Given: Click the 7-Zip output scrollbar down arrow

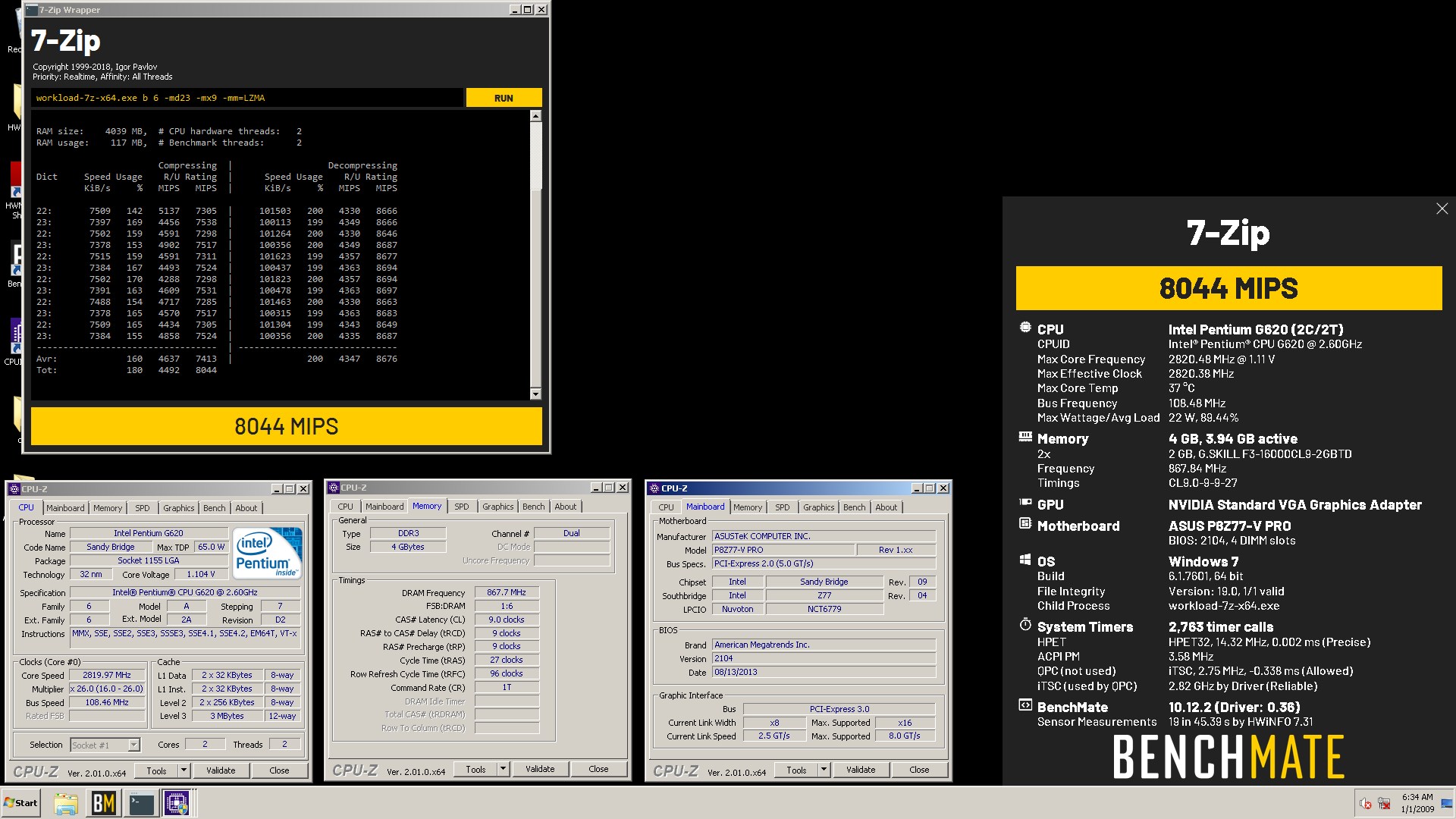Looking at the screenshot, I should click(x=535, y=394).
